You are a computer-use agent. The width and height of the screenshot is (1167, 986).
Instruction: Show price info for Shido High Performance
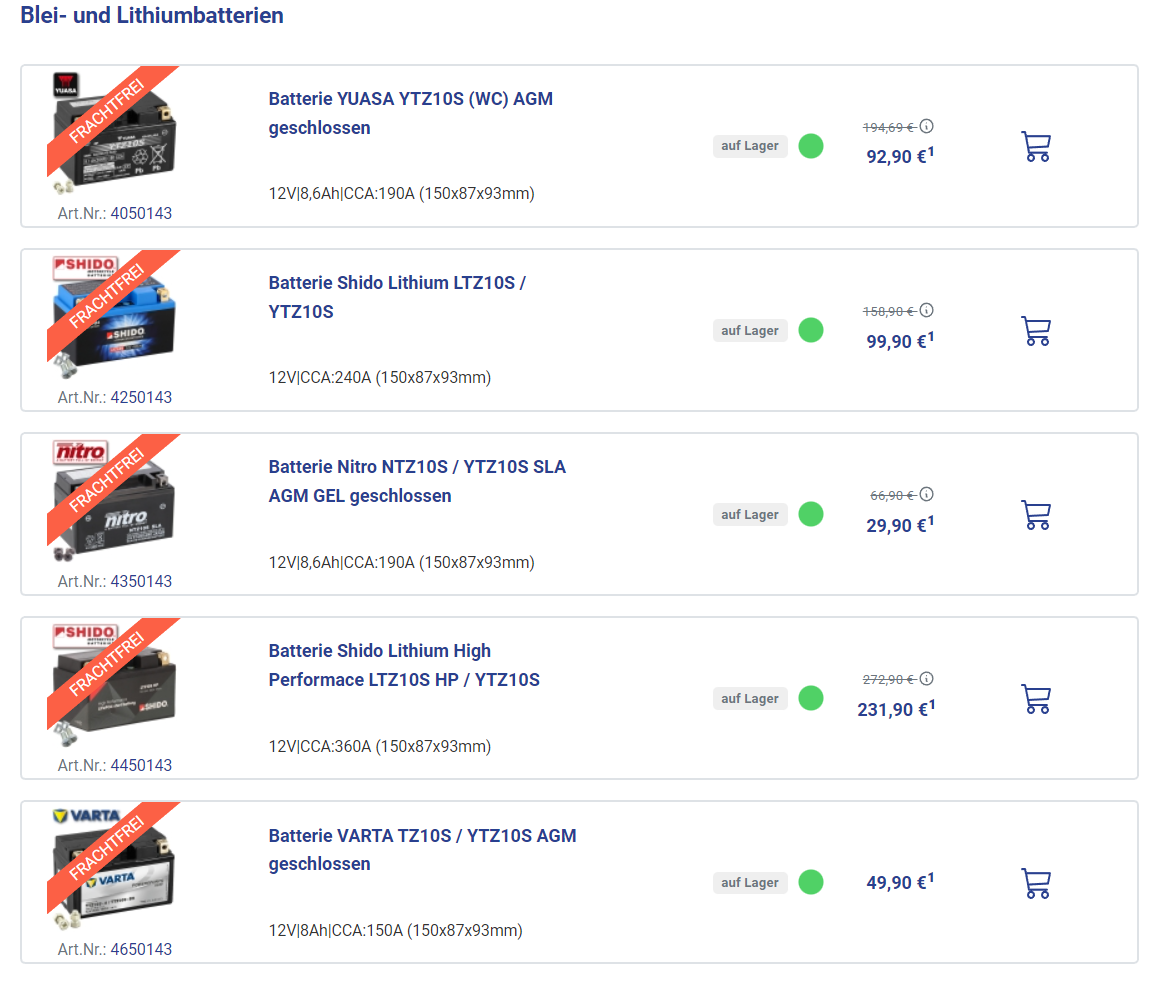(927, 679)
